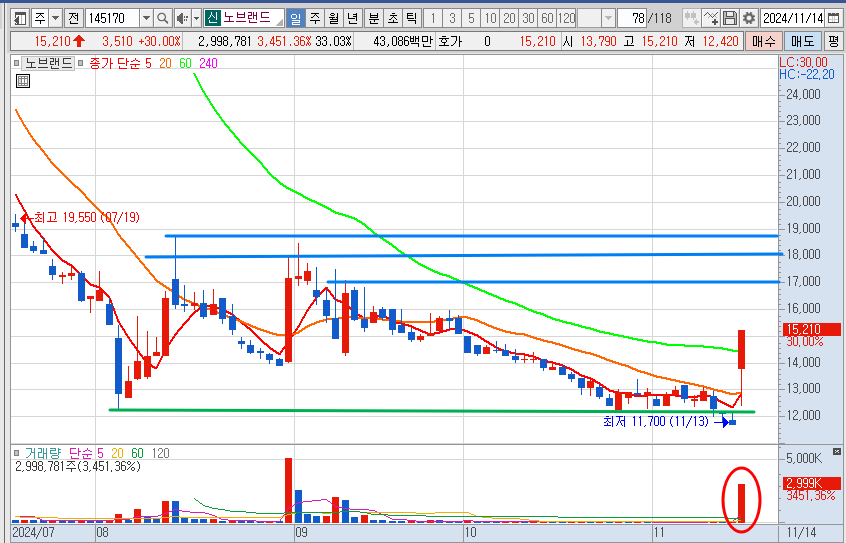Image resolution: width=846 pixels, height=543 pixels.
Task: Expand the speaker options dropdown arrow
Action: click(x=196, y=19)
